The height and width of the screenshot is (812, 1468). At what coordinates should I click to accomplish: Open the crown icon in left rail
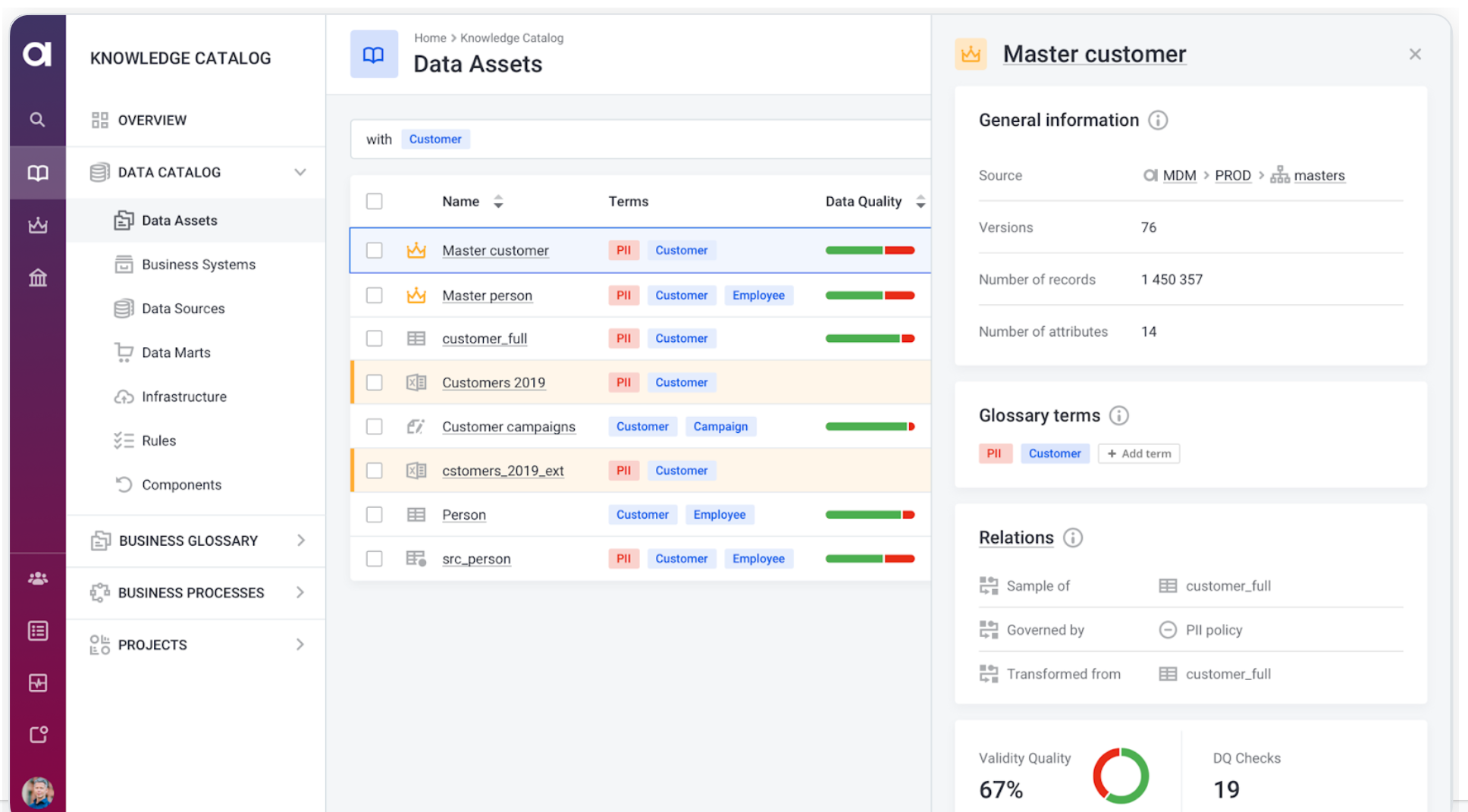[37, 225]
